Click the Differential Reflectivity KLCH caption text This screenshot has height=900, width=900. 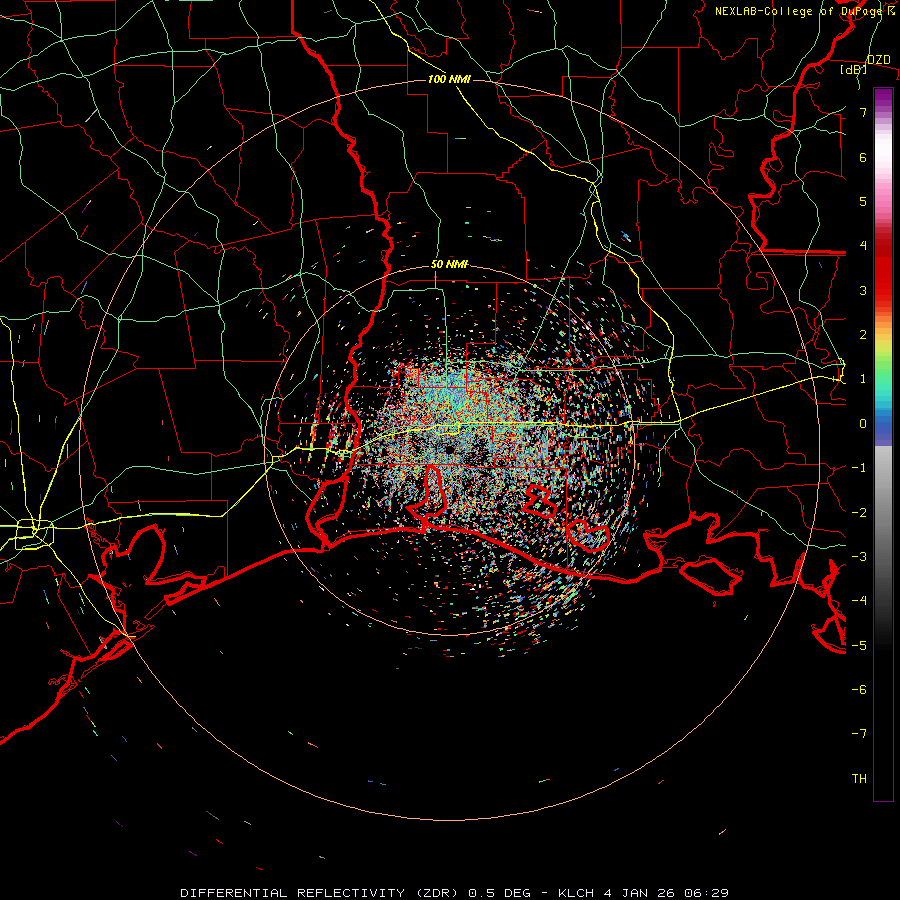455,893
